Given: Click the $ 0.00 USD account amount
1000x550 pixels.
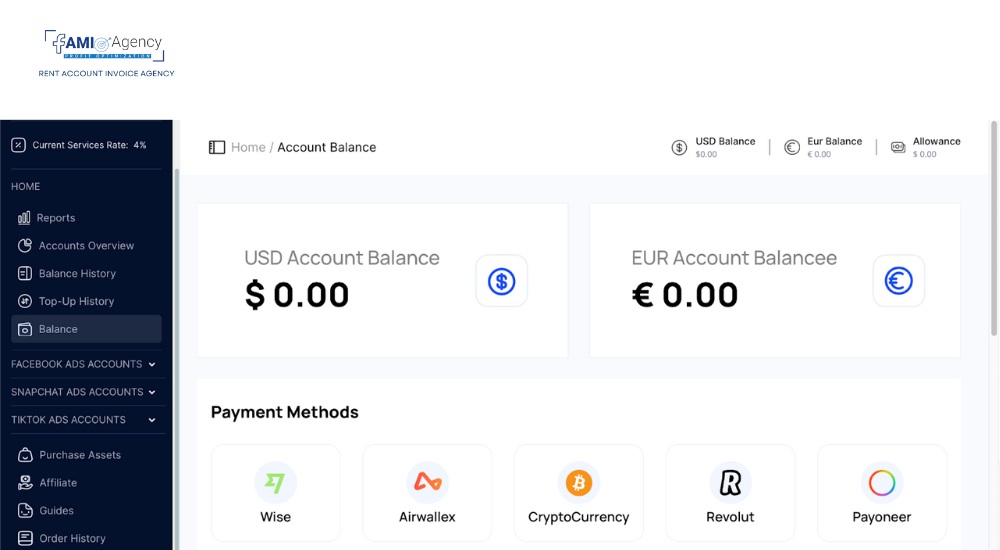Looking at the screenshot, I should click(x=297, y=295).
